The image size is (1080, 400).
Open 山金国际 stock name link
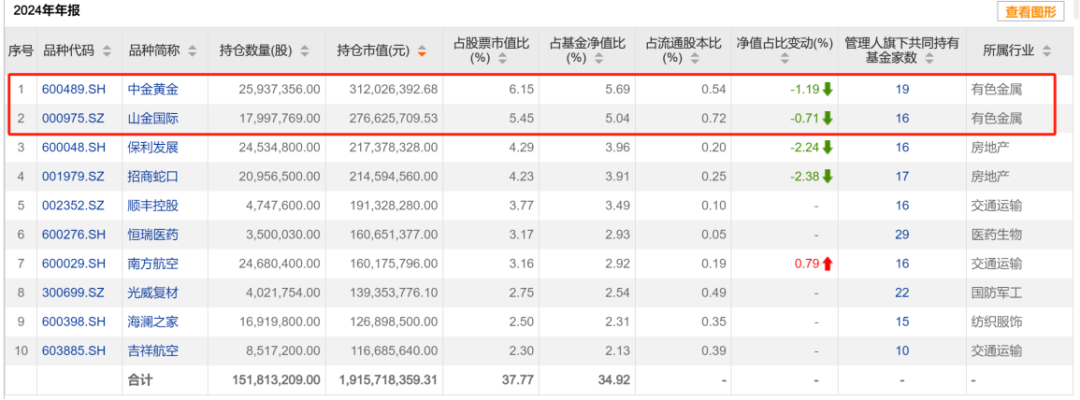[153, 118]
